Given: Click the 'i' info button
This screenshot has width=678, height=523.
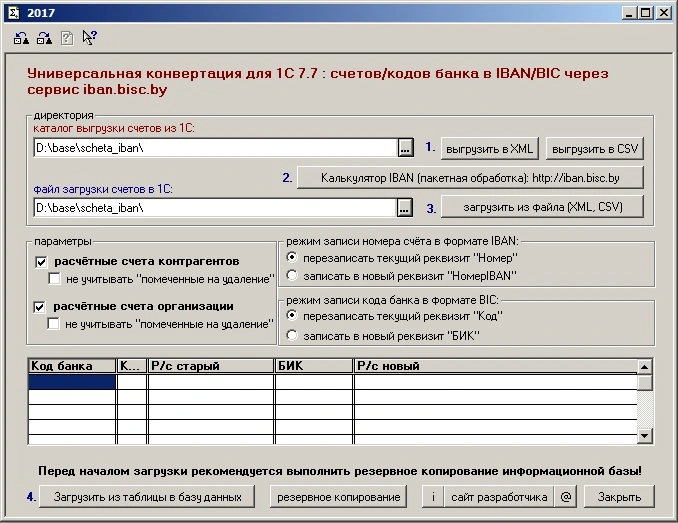Looking at the screenshot, I should [x=432, y=496].
